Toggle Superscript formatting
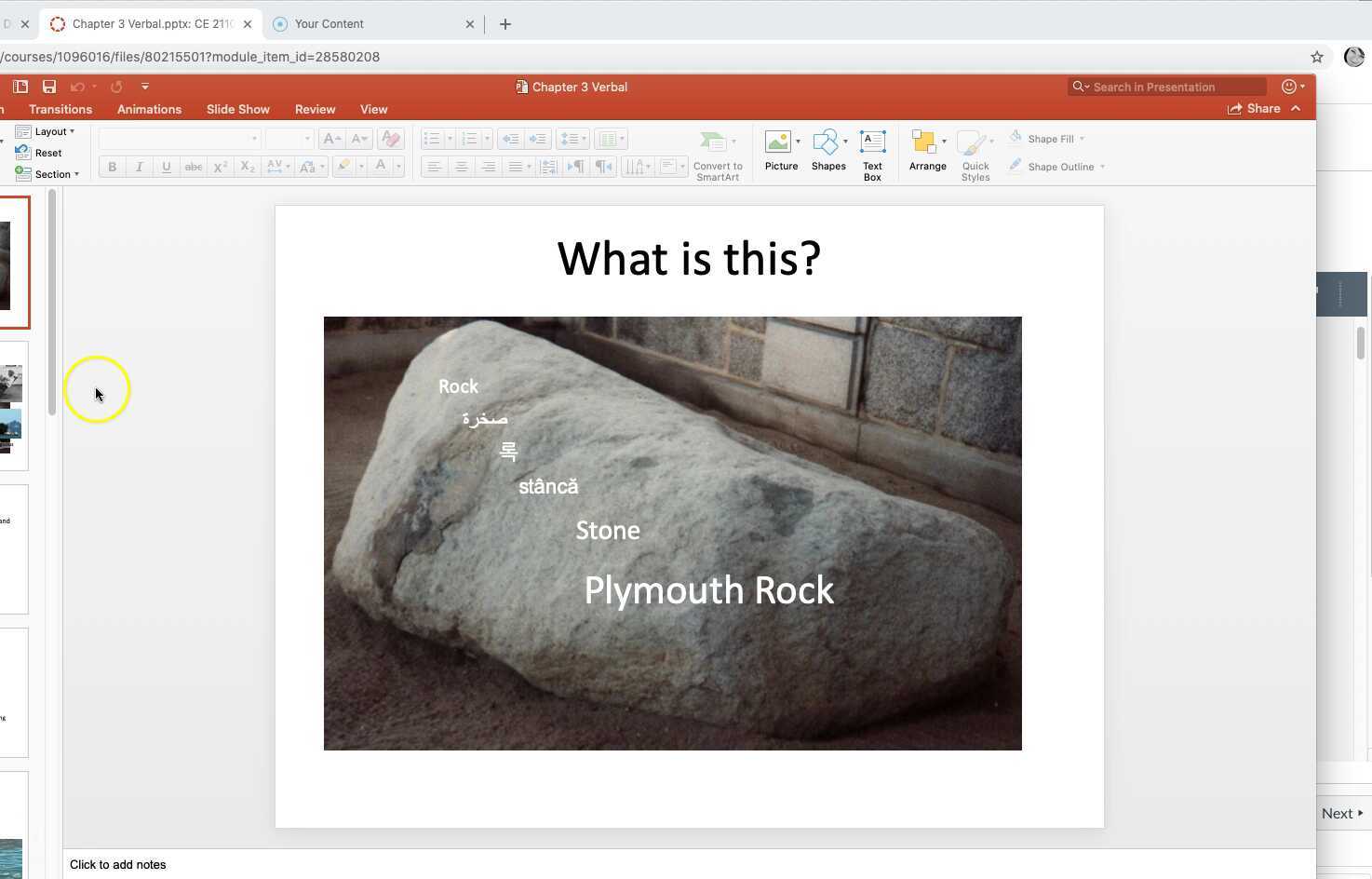 221,167
